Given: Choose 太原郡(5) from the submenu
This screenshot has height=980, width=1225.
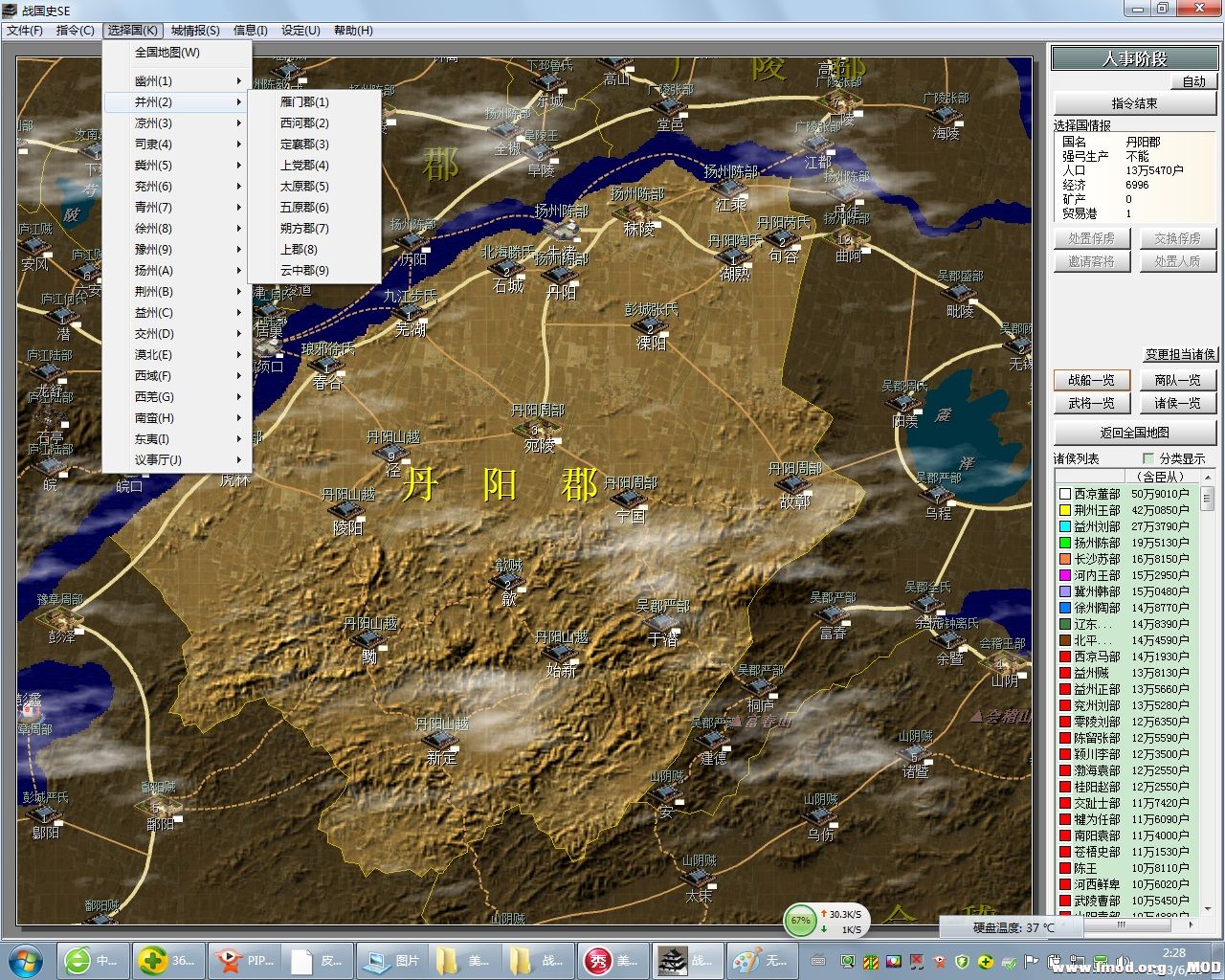Looking at the screenshot, I should [304, 187].
